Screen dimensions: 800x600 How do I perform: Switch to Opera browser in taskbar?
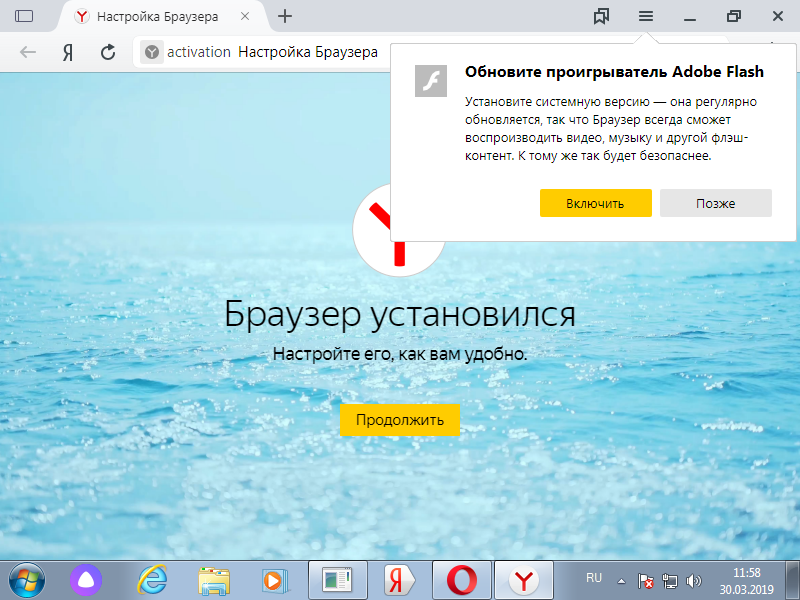pos(462,581)
